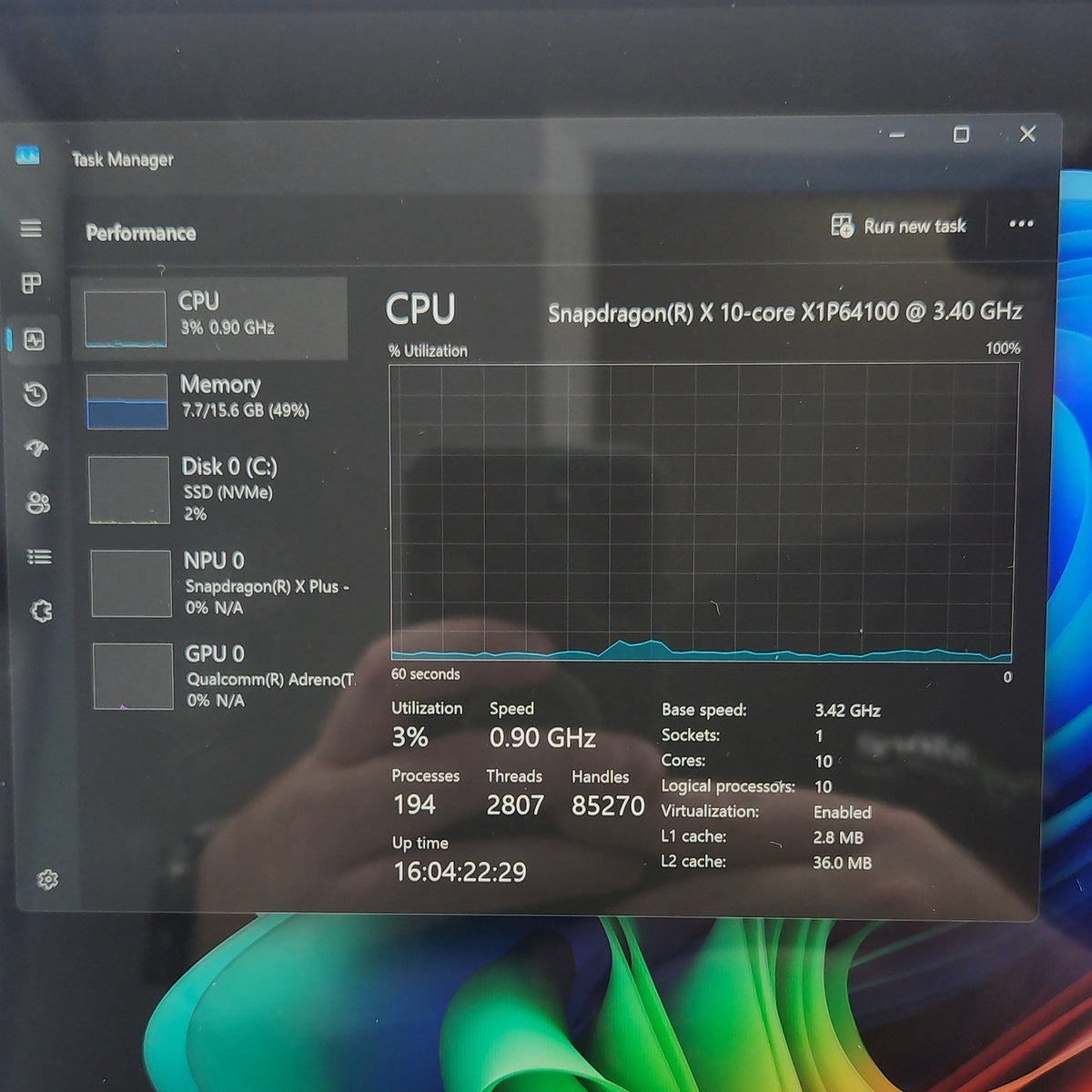The height and width of the screenshot is (1092, 1092).
Task: Maximize the Task Manager window
Action: click(x=961, y=135)
